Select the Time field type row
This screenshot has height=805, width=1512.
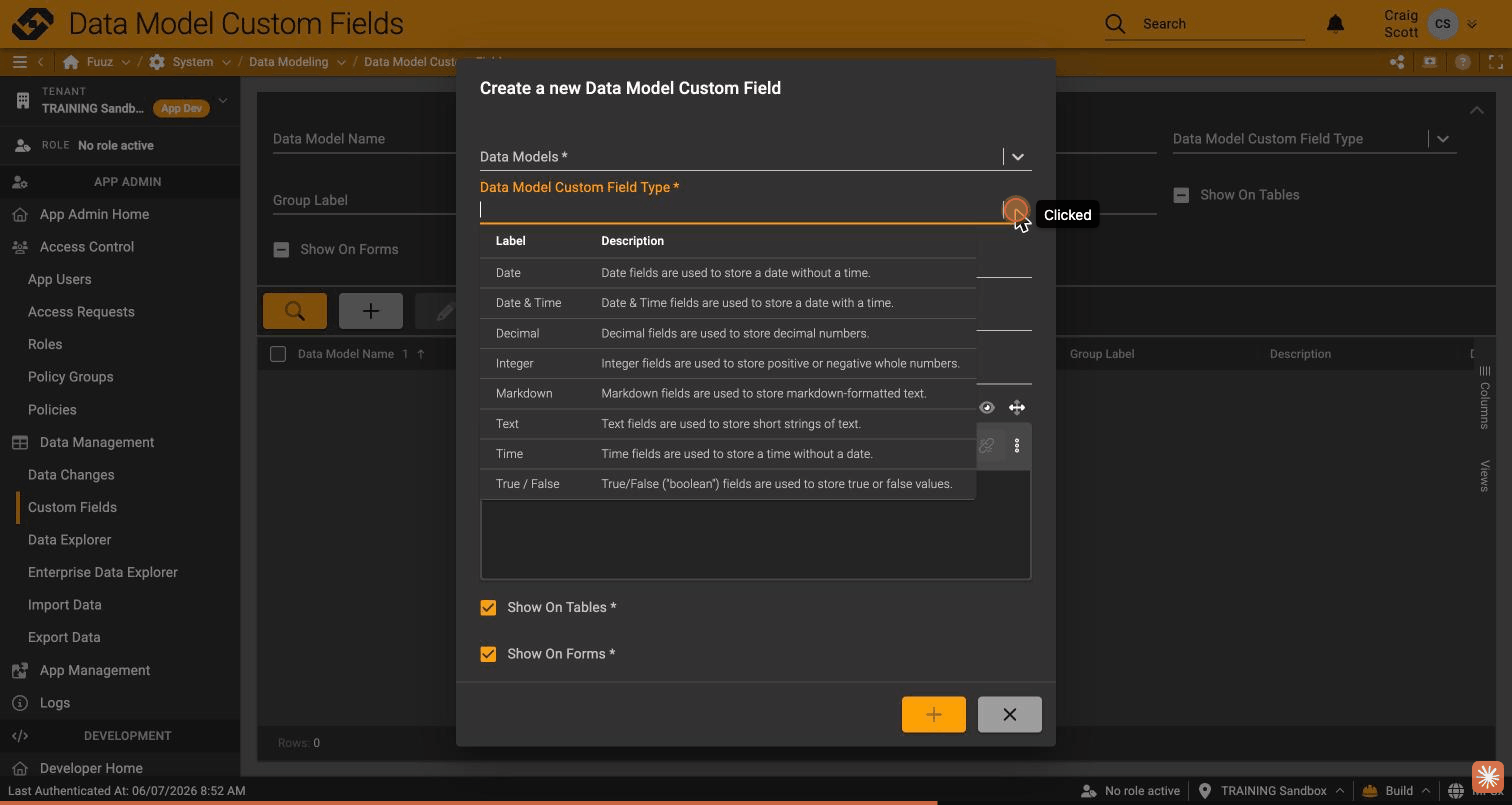pos(728,454)
